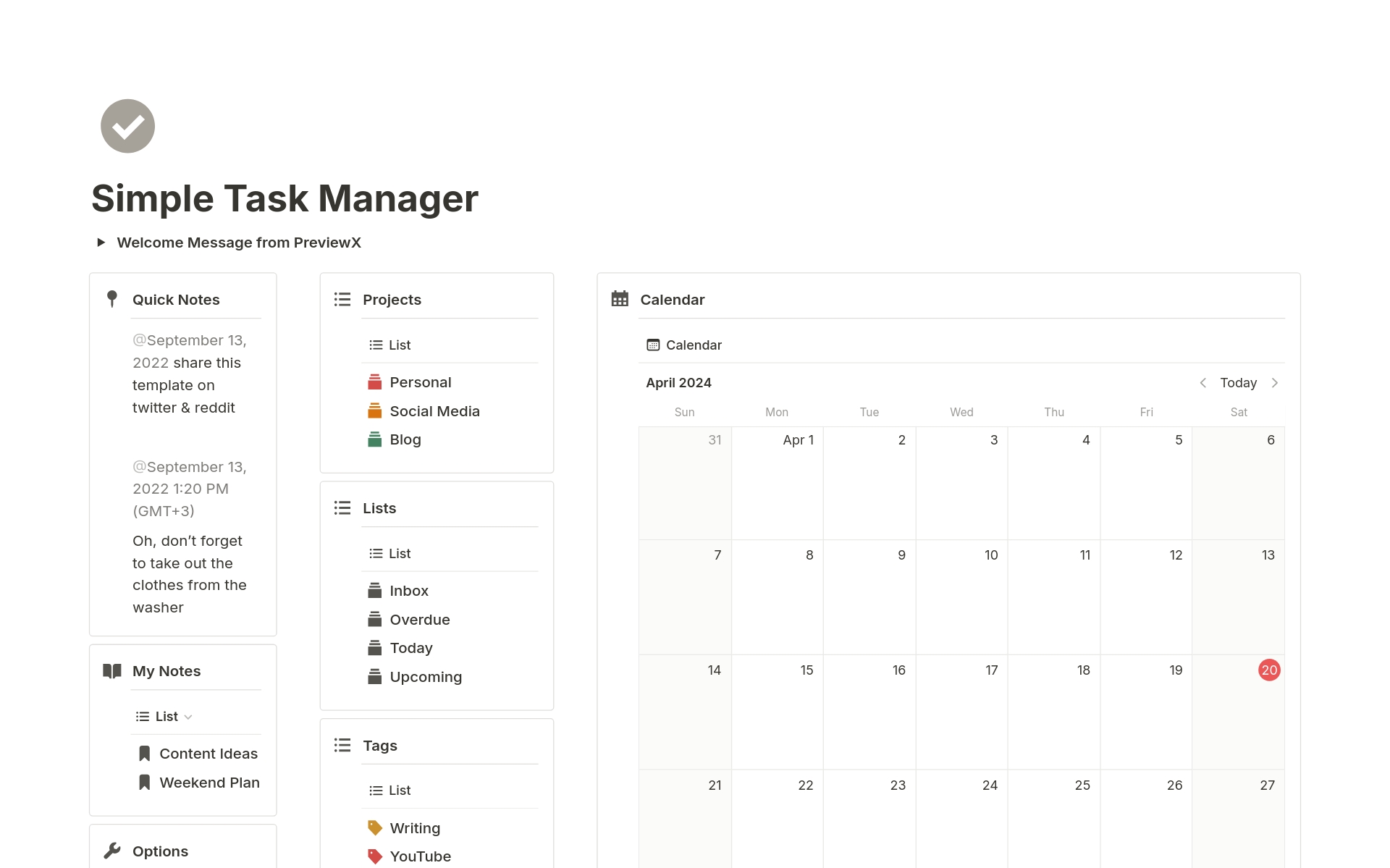Click the Calendar header grid icon
The image size is (1390, 868).
(x=620, y=299)
